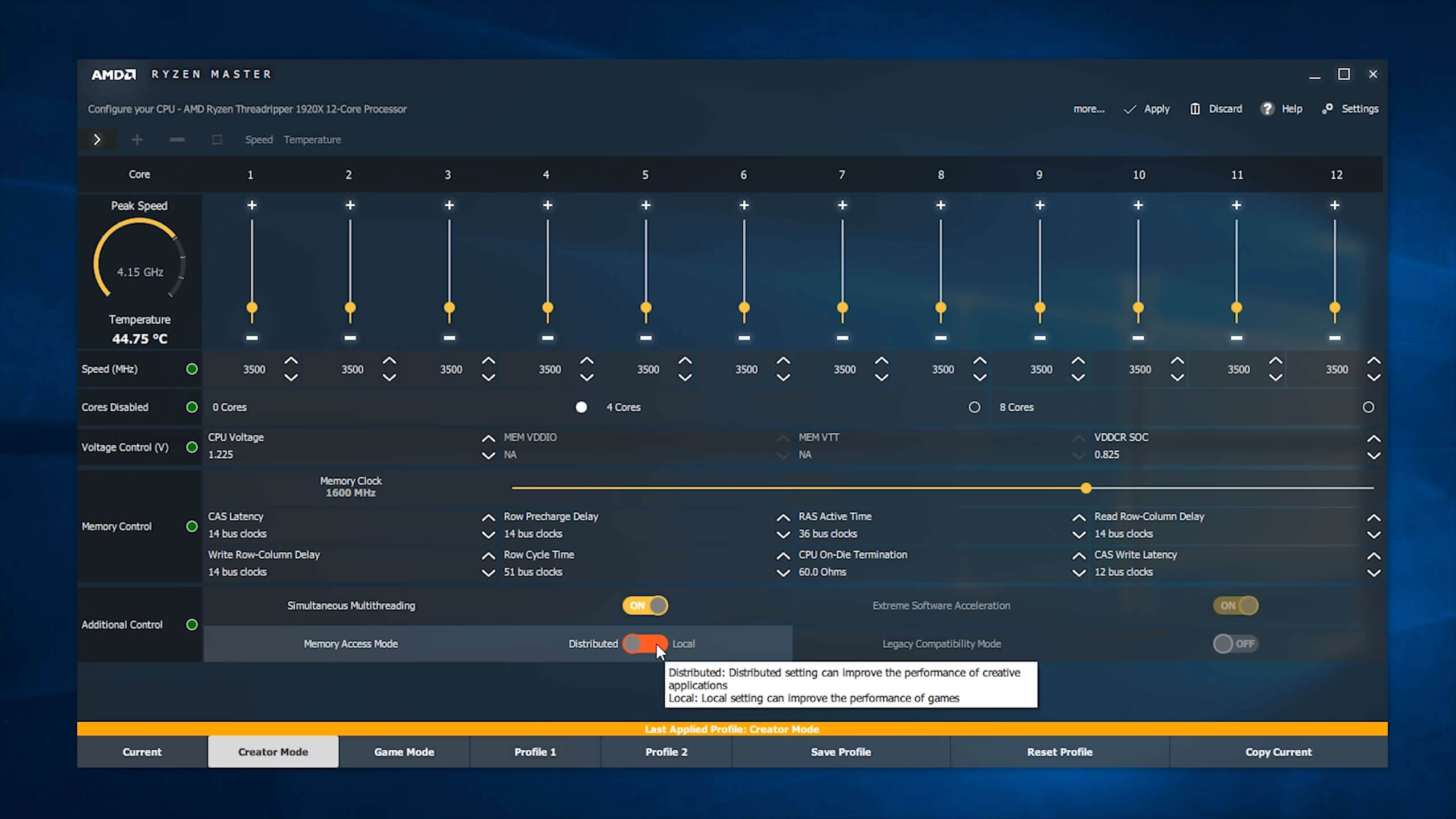Click the Memory Clock slider handle
The height and width of the screenshot is (819, 1456).
pyautogui.click(x=1086, y=488)
